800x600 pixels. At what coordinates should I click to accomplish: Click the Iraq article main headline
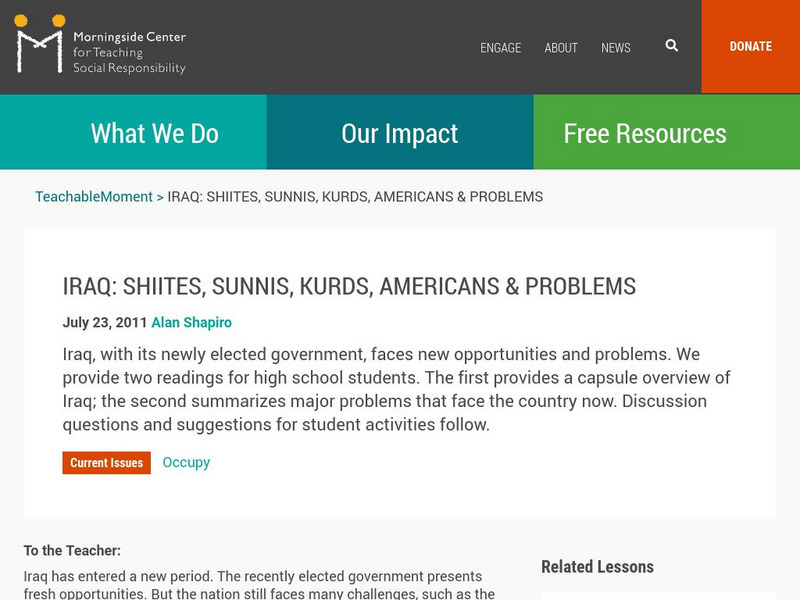point(349,286)
